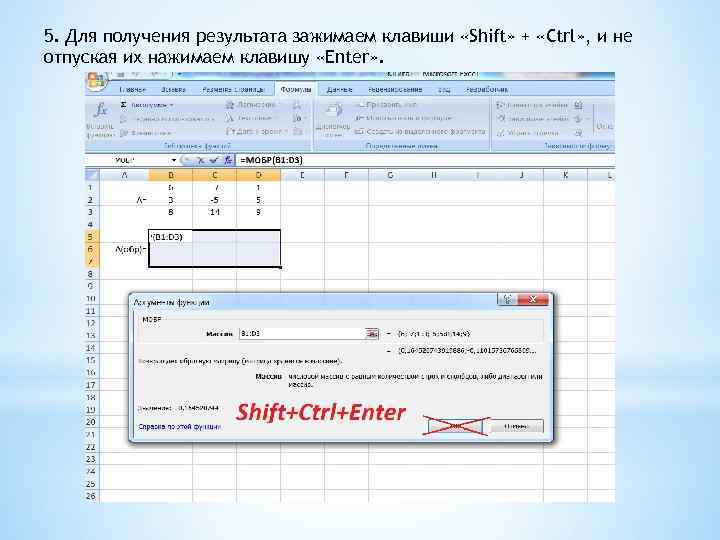This screenshot has width=720, height=540.
Task: Select the column G header
Action: point(390,175)
